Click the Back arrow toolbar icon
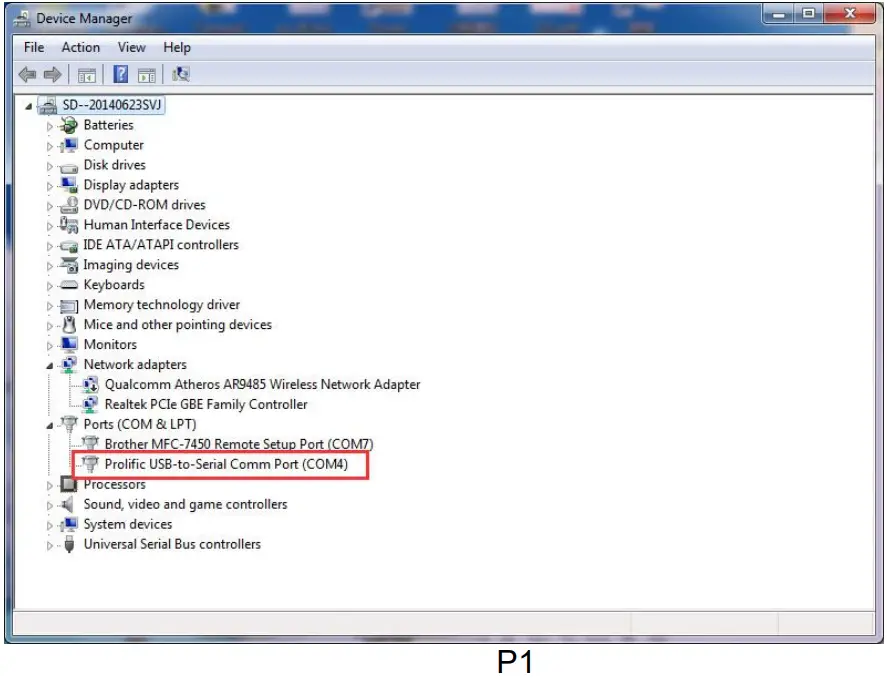This screenshot has width=887, height=680. click(27, 74)
